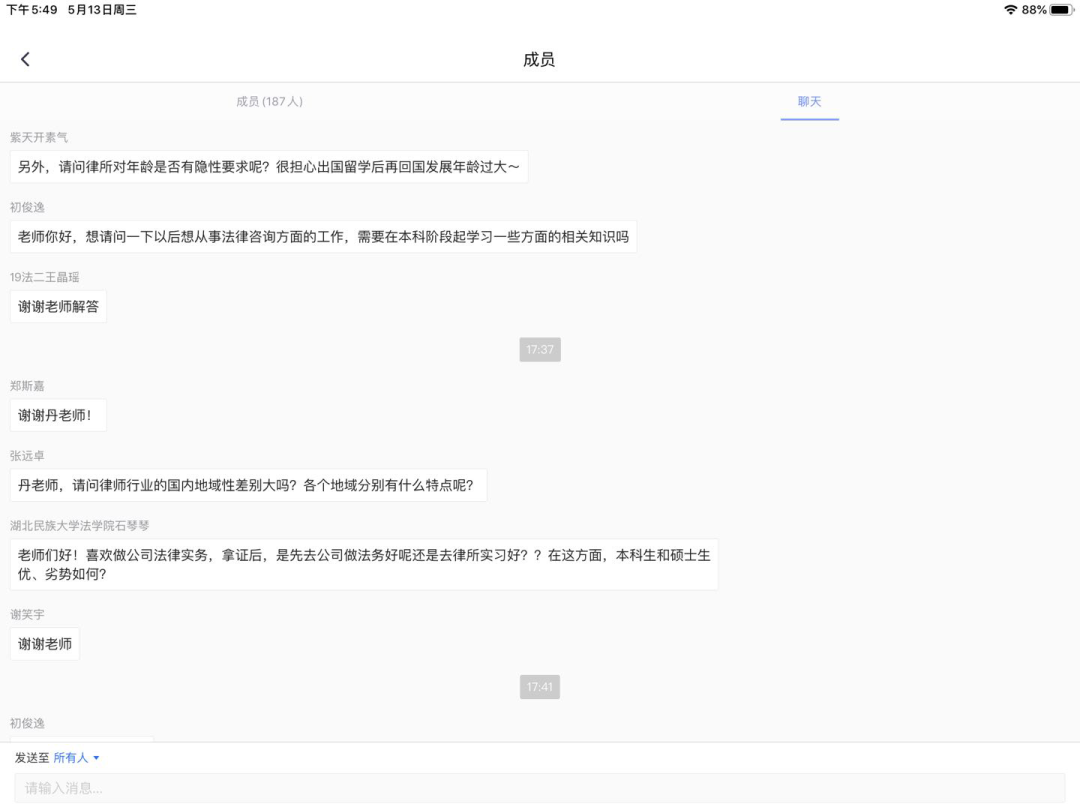Select the message about 律所对年龄 requirements
The width and height of the screenshot is (1080, 810).
click(x=269, y=167)
